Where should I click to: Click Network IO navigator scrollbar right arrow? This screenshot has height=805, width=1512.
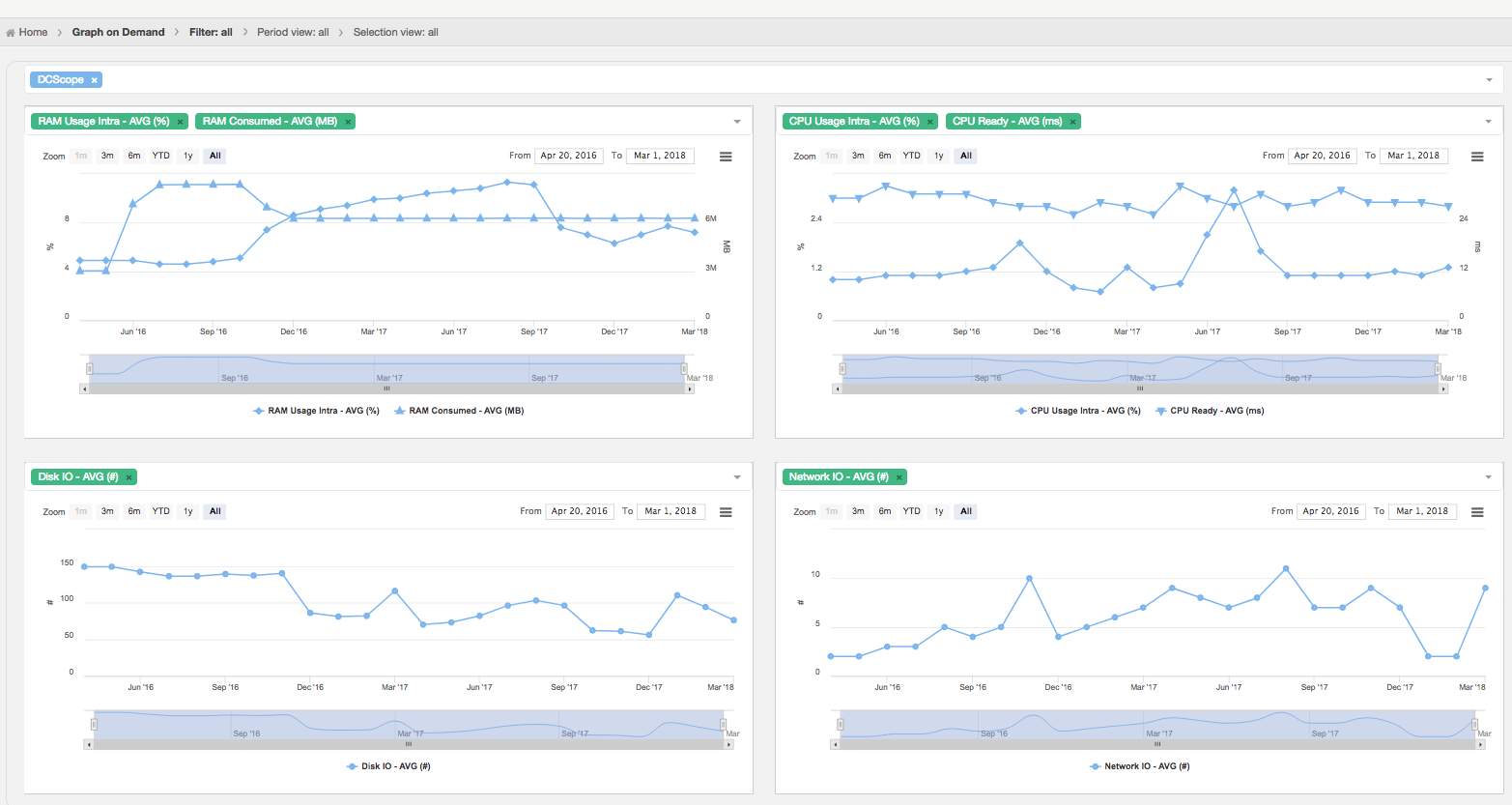1481,744
